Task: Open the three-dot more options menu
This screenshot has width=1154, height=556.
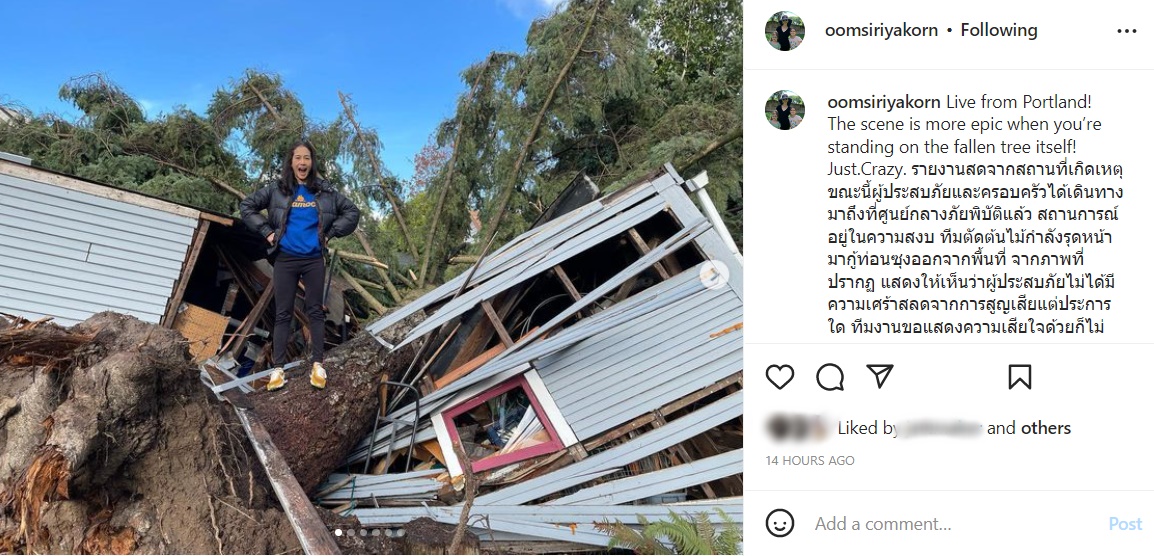Action: [x=1127, y=31]
